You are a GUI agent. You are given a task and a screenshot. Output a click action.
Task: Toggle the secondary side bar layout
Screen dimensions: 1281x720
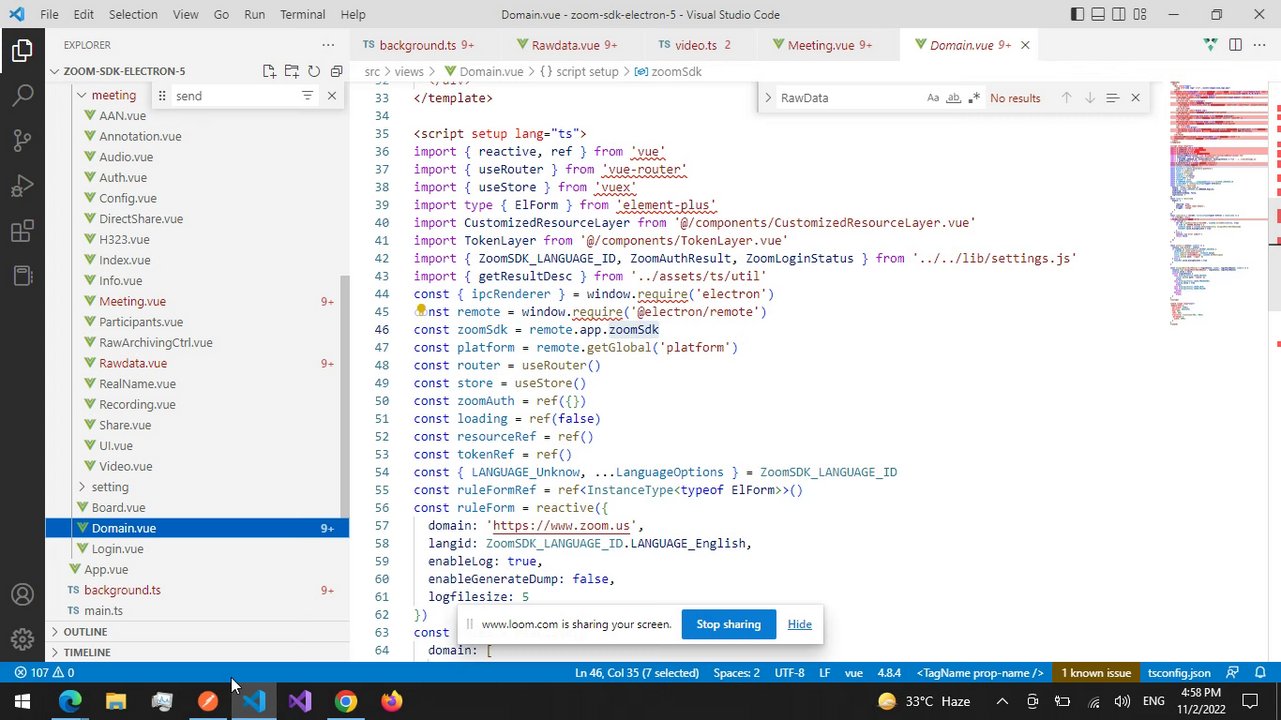coord(1119,14)
